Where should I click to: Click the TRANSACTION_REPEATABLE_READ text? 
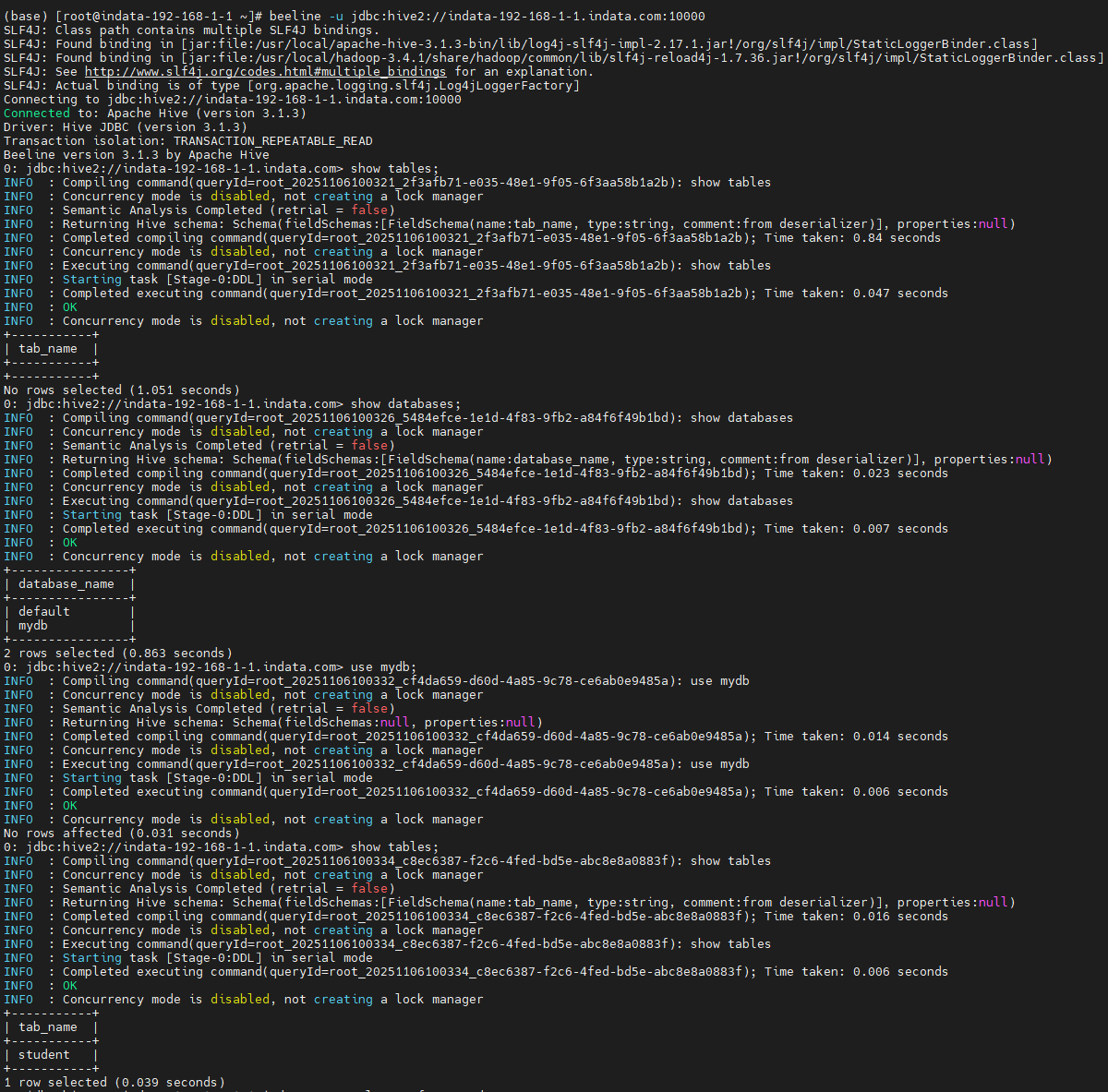pyautogui.click(x=272, y=141)
